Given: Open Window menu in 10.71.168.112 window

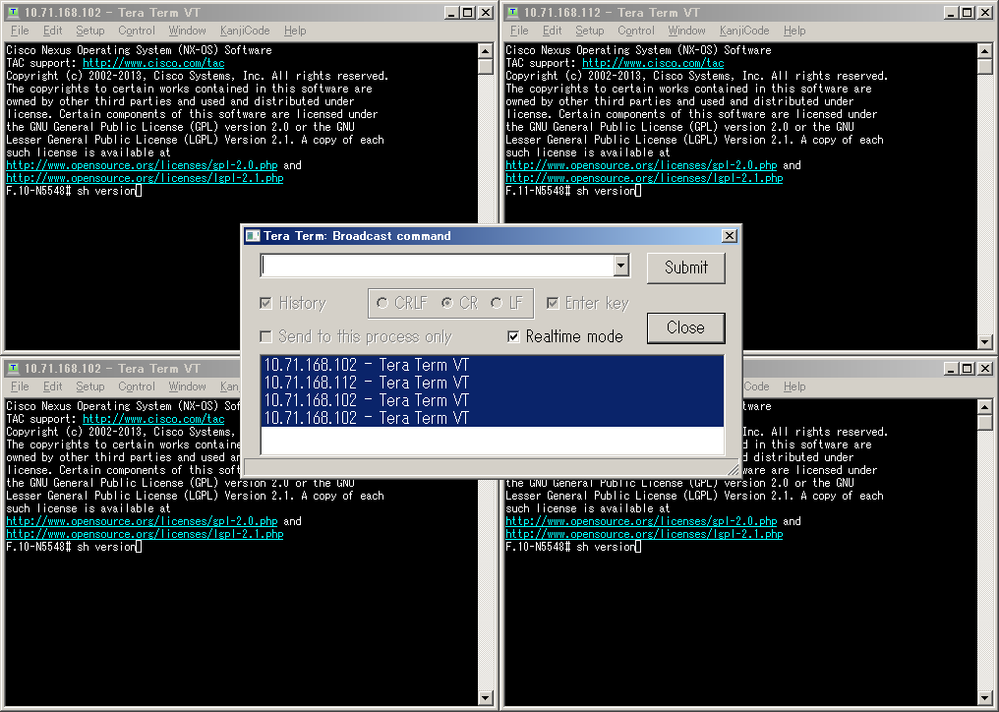Looking at the screenshot, I should pyautogui.click(x=687, y=31).
